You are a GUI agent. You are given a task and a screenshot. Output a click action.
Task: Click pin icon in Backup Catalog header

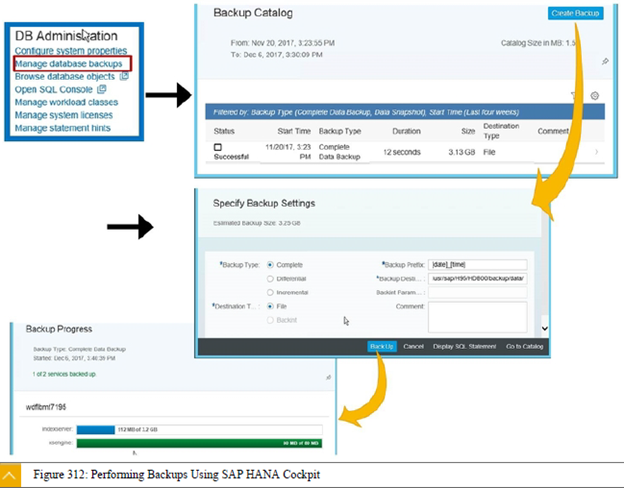(605, 61)
